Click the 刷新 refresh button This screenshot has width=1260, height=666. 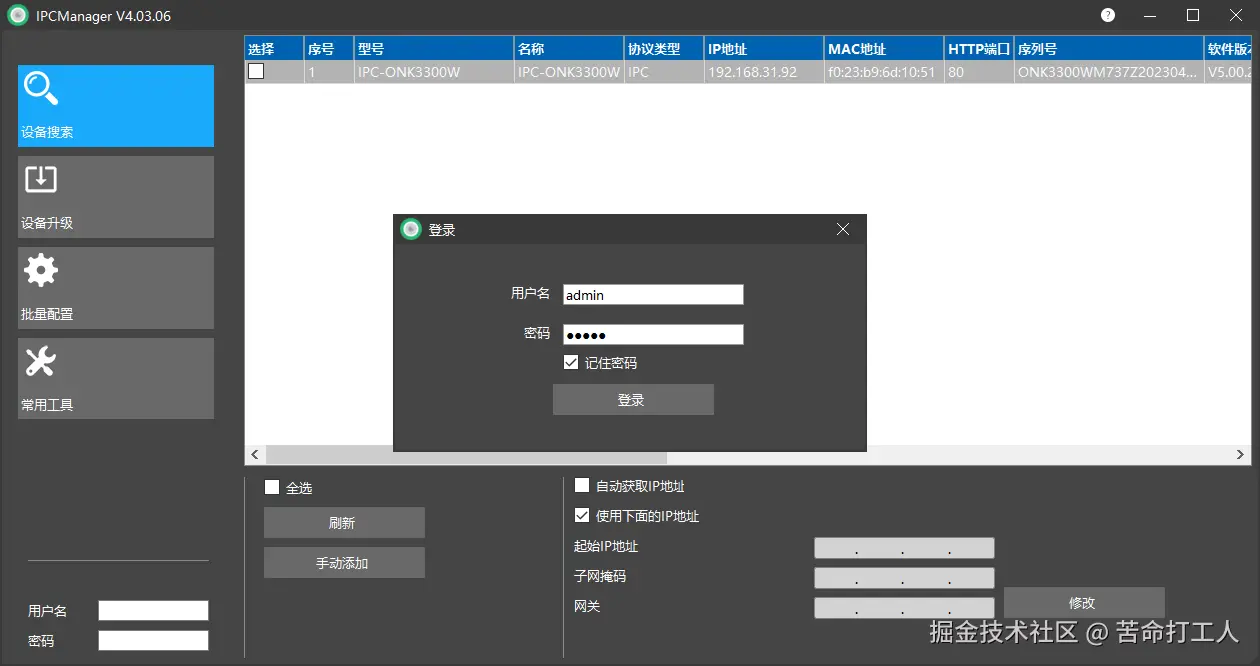pos(344,523)
